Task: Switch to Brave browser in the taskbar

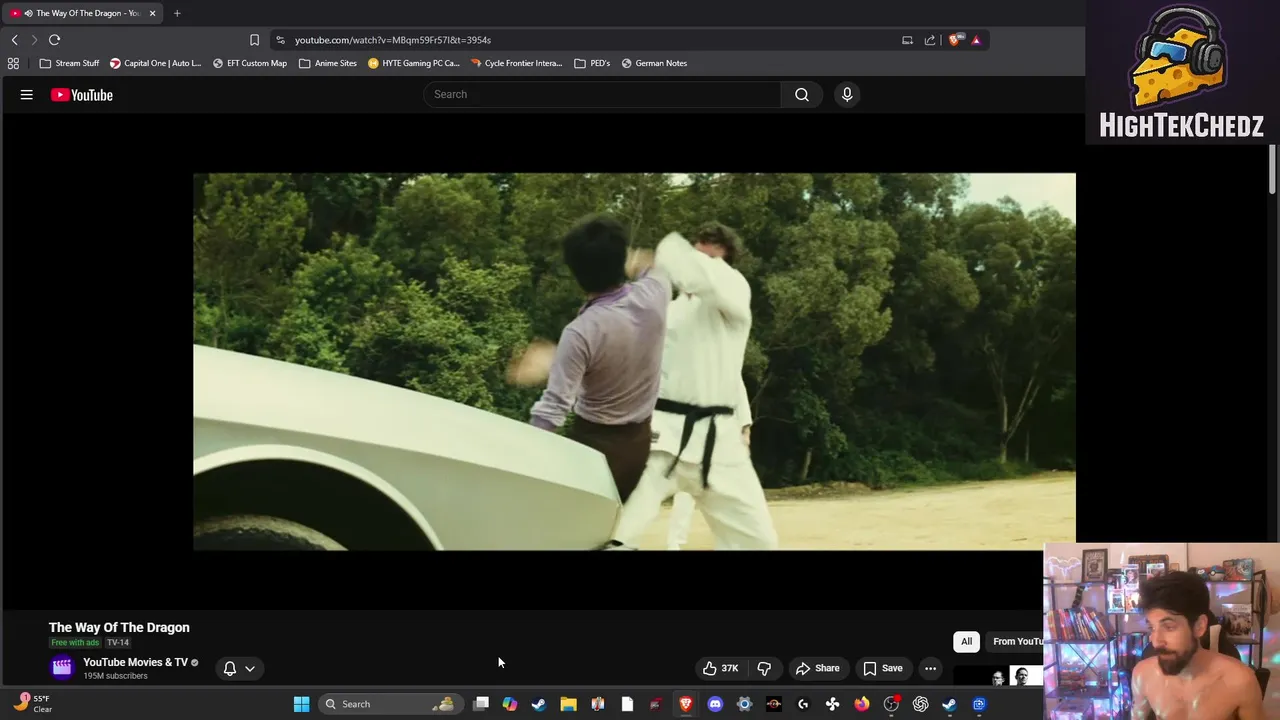Action: (686, 704)
